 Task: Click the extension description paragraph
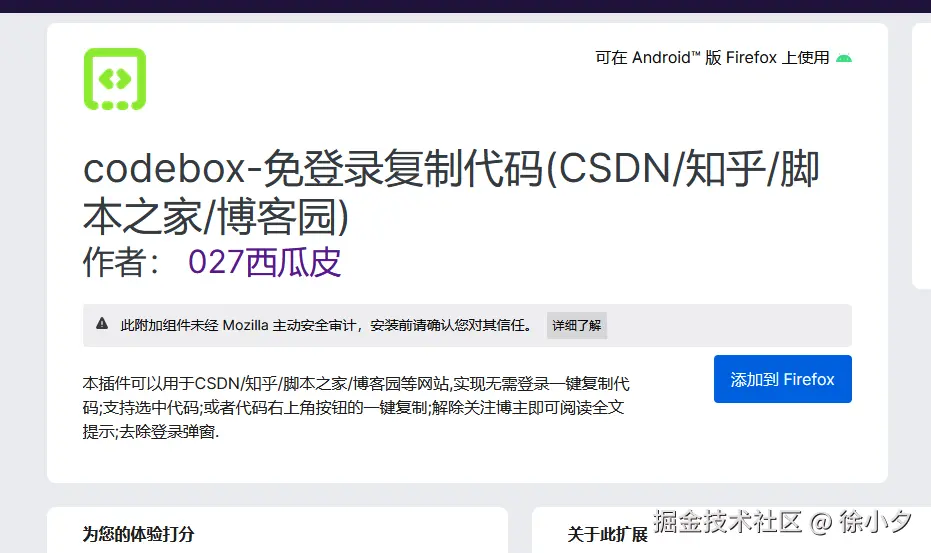[x=356, y=407]
